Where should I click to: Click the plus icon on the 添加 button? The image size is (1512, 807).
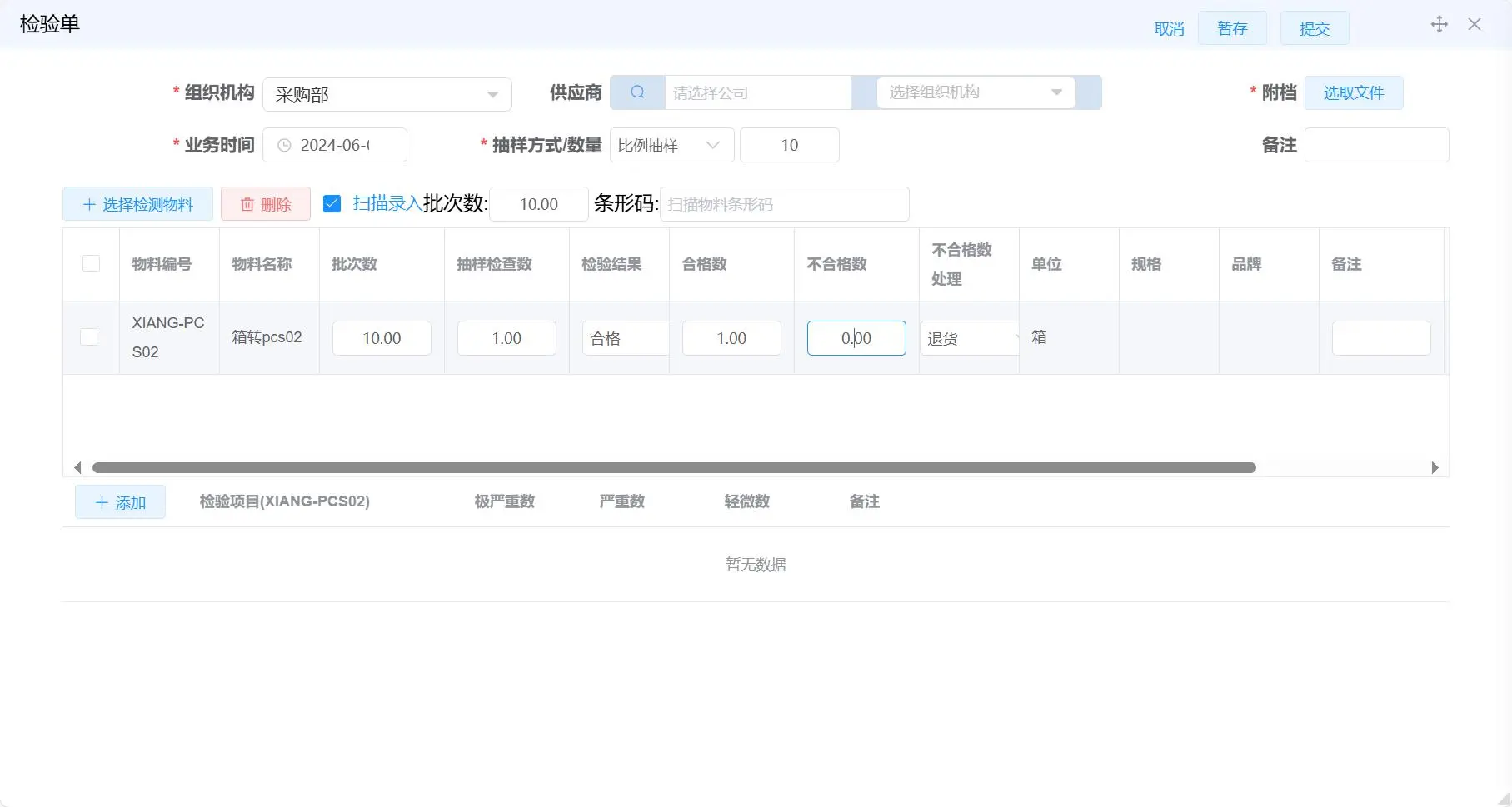point(102,501)
